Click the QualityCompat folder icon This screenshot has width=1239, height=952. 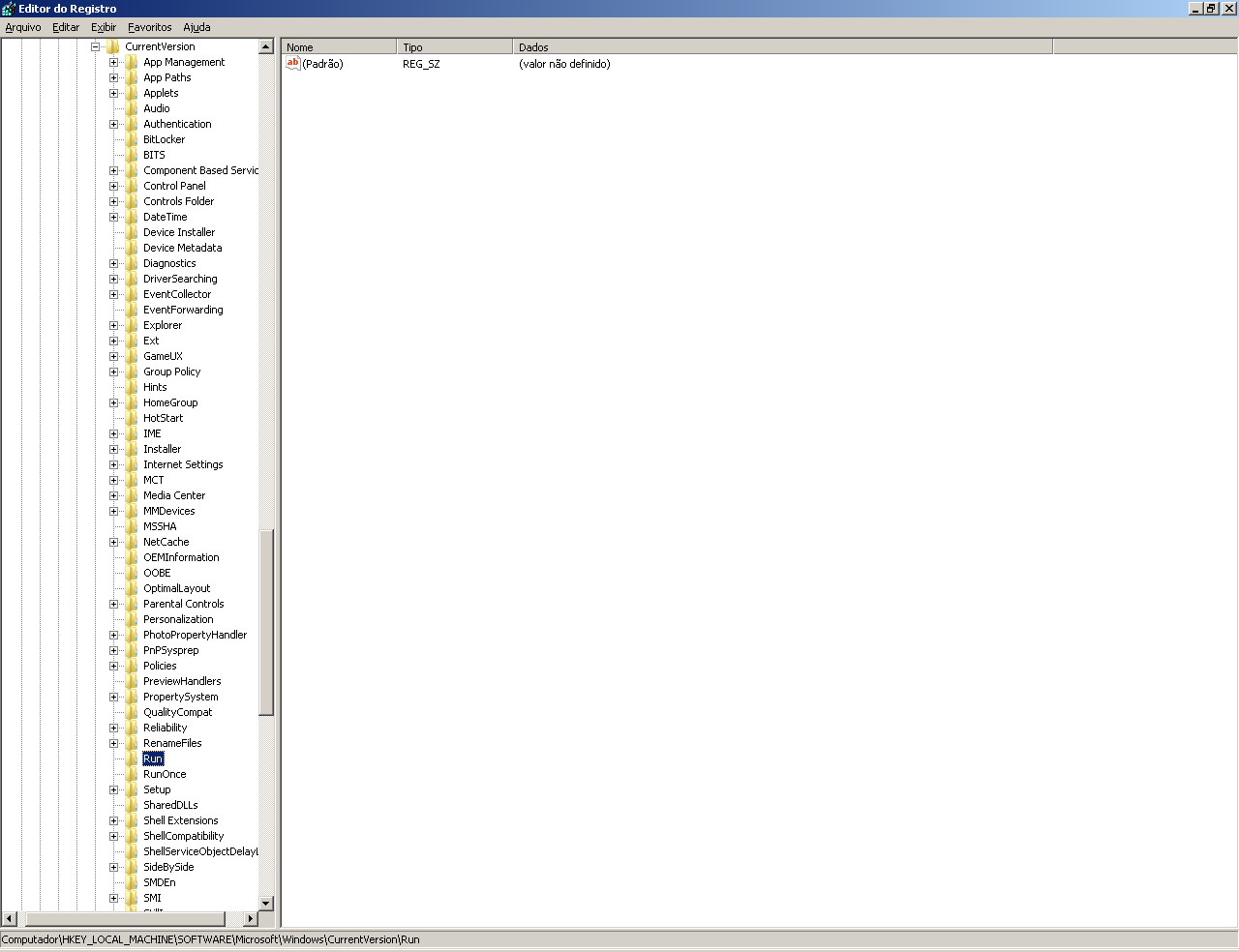coord(132,712)
